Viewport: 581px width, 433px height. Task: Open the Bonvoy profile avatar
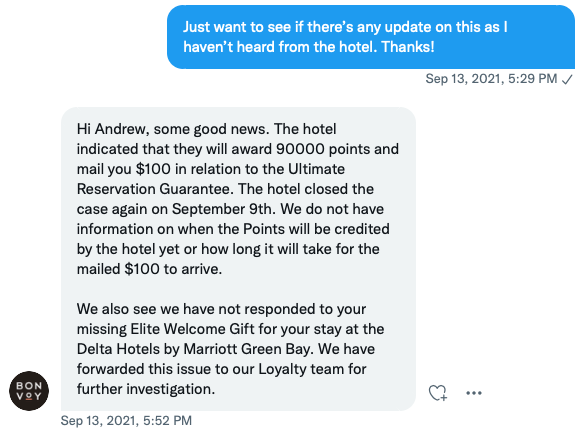point(29,391)
